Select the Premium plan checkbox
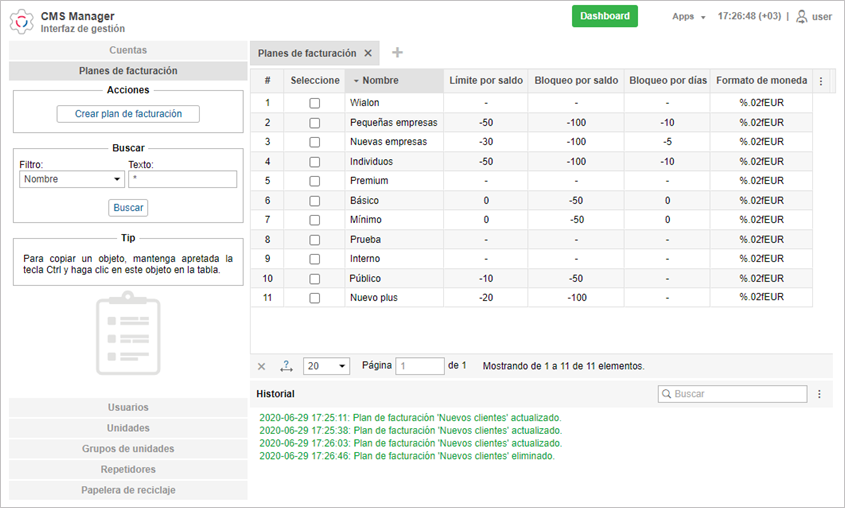 coord(314,181)
